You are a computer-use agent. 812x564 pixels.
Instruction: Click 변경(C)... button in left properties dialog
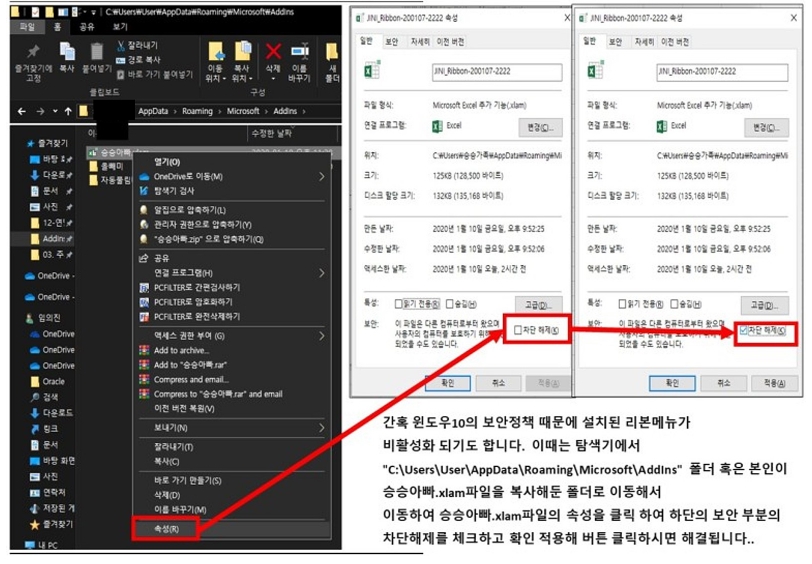(x=540, y=128)
